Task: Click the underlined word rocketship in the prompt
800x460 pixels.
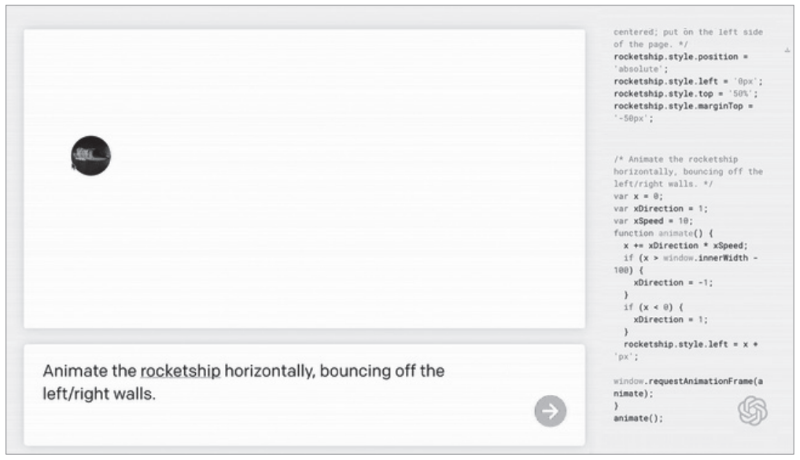Action: click(180, 371)
